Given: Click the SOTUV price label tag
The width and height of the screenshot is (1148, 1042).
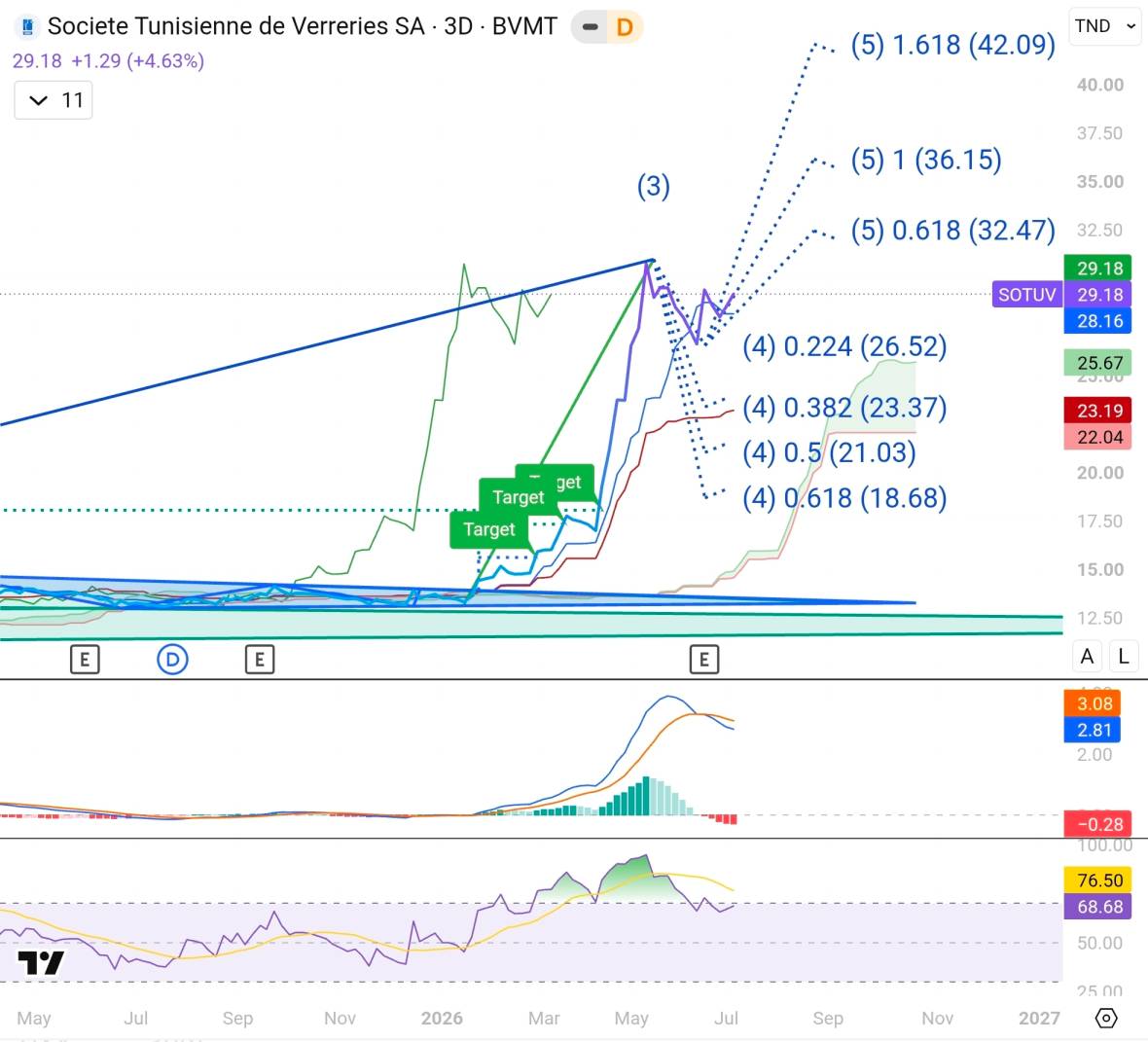Looking at the screenshot, I should click(1027, 295).
